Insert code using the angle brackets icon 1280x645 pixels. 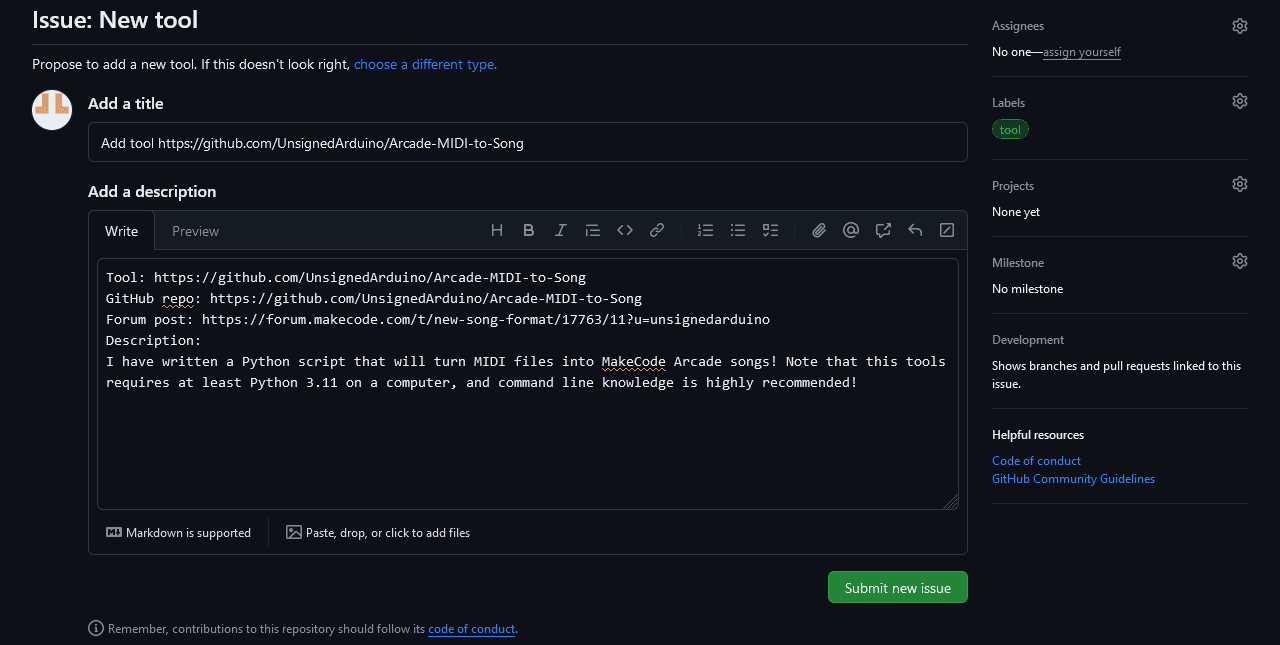(x=625, y=230)
